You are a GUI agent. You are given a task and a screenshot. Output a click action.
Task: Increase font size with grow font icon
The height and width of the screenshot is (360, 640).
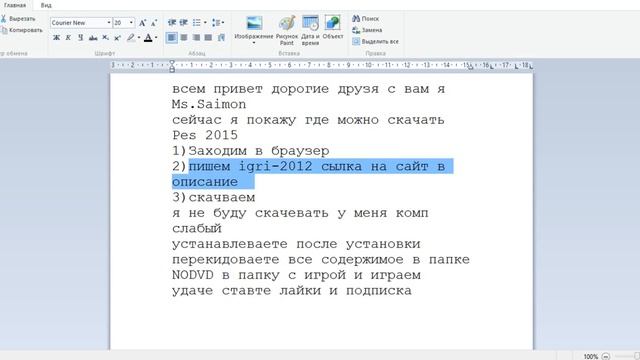pyautogui.click(x=142, y=23)
